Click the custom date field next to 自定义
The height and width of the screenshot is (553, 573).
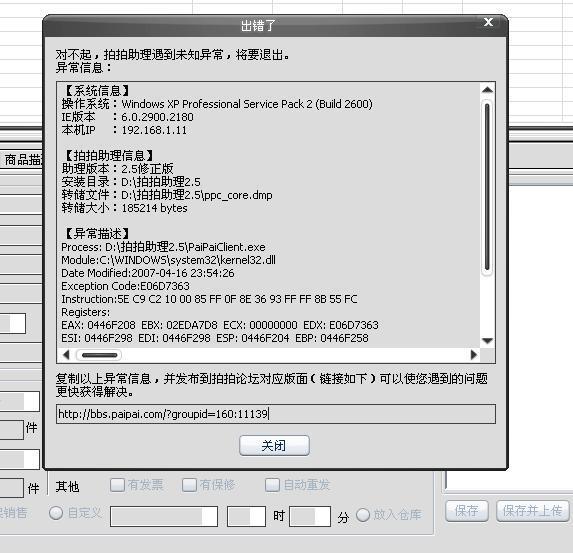click(164, 516)
